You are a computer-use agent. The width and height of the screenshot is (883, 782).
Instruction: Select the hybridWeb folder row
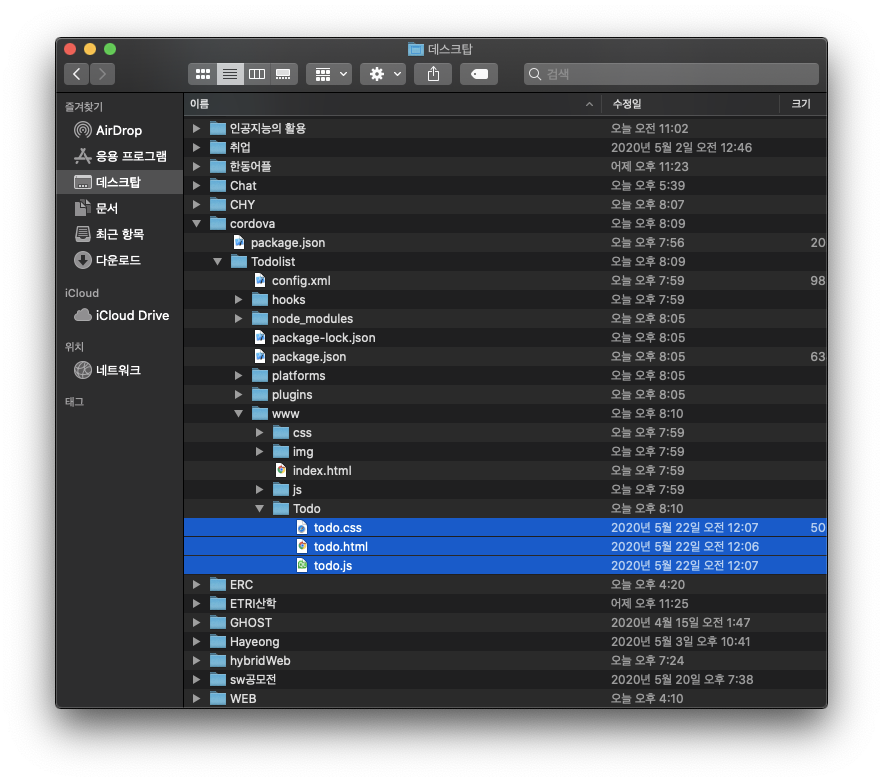point(505,660)
